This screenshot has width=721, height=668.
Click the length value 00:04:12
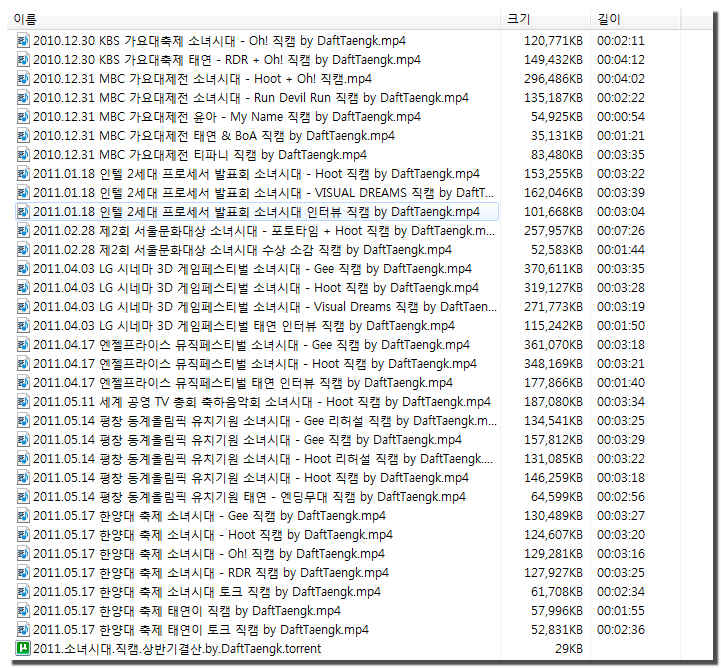point(621,60)
